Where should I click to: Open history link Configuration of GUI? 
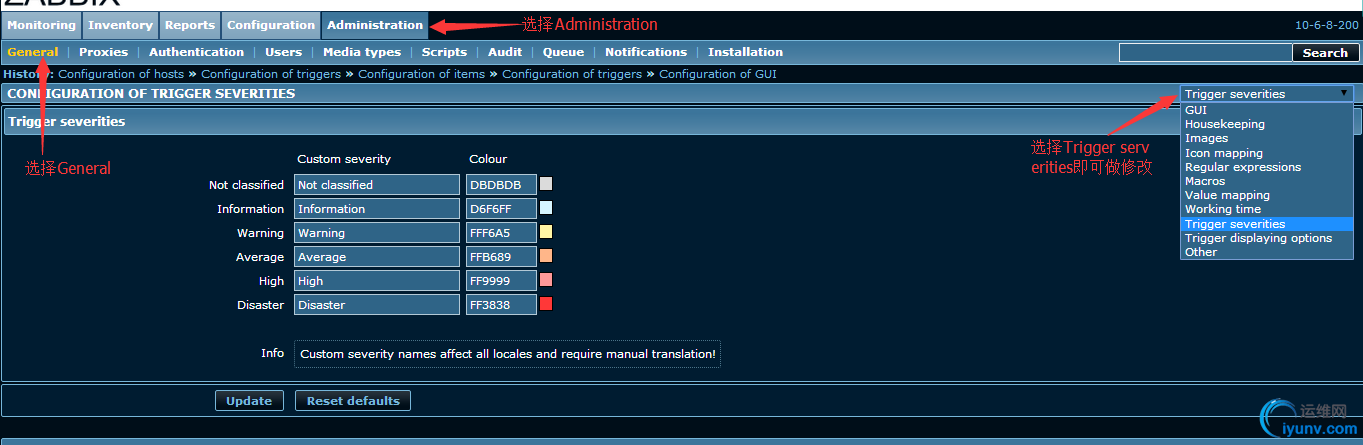pos(718,74)
